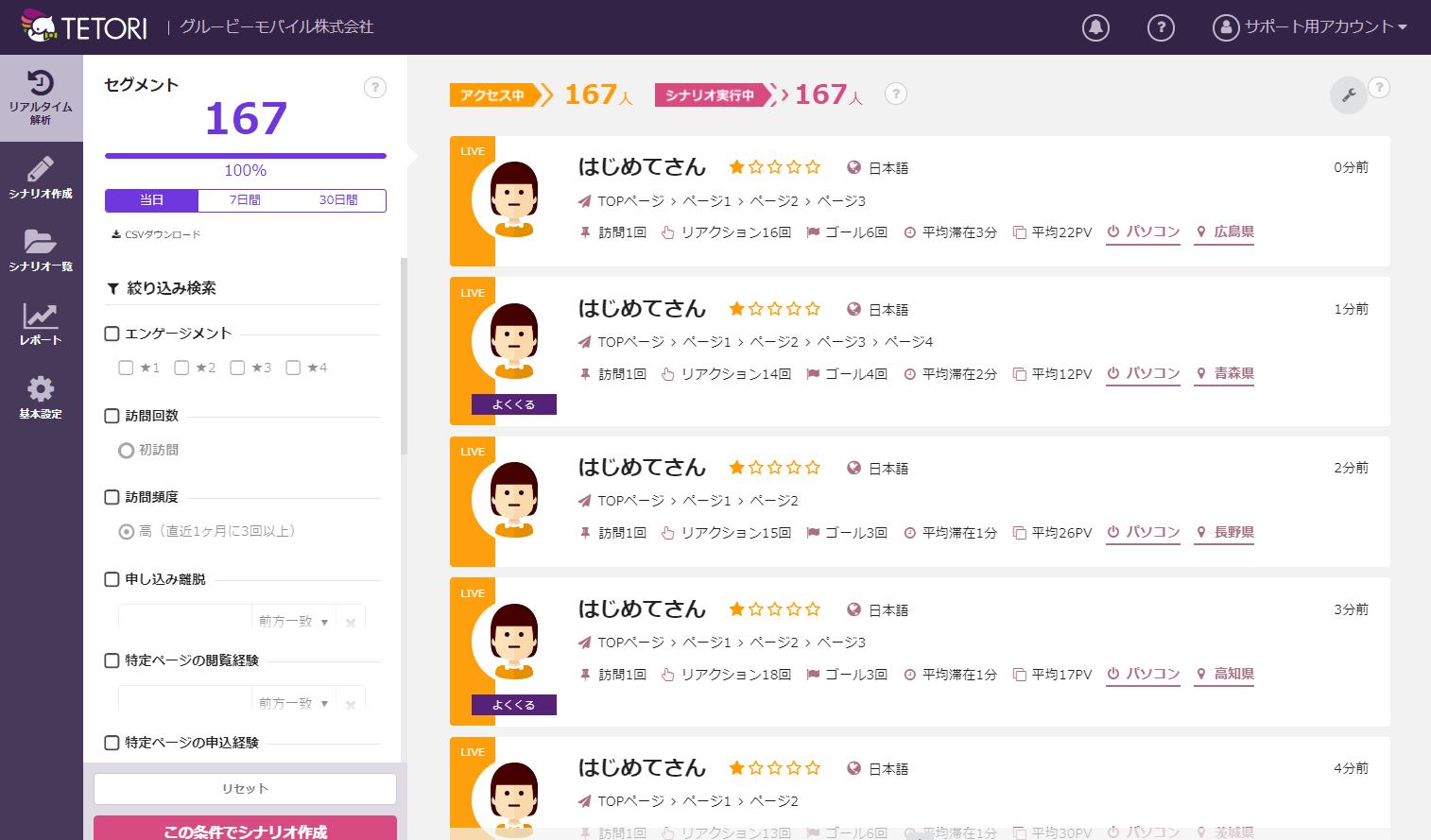Click the segment 100% progress bar
Viewport: 1431px width, 840px height.
coord(246,156)
